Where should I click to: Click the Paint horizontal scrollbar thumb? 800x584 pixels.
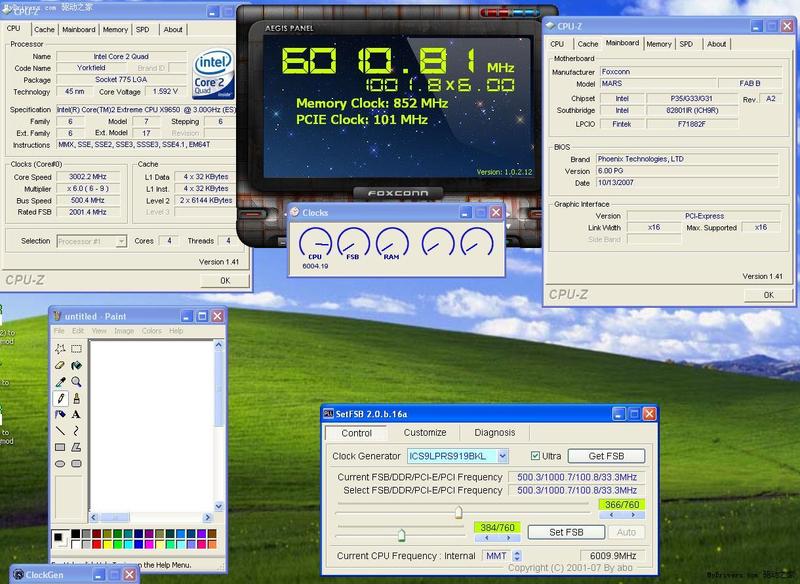point(114,518)
